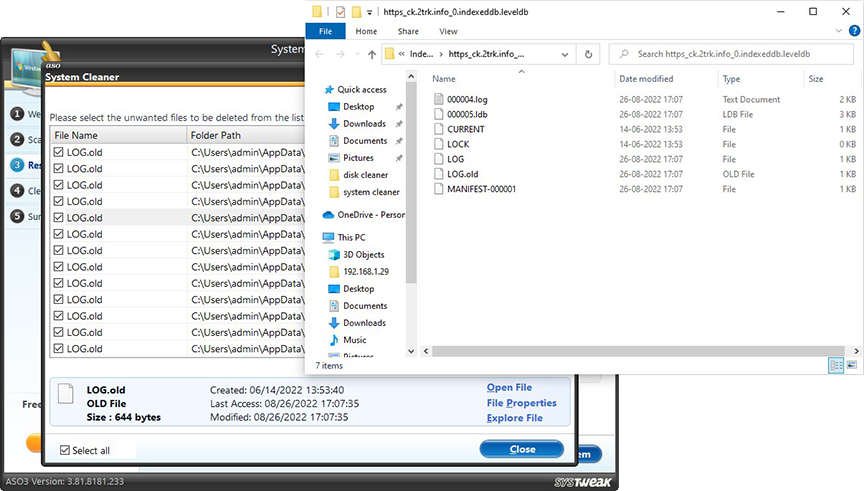Open the Home ribbon tab
The height and width of the screenshot is (491, 864).
point(366,31)
